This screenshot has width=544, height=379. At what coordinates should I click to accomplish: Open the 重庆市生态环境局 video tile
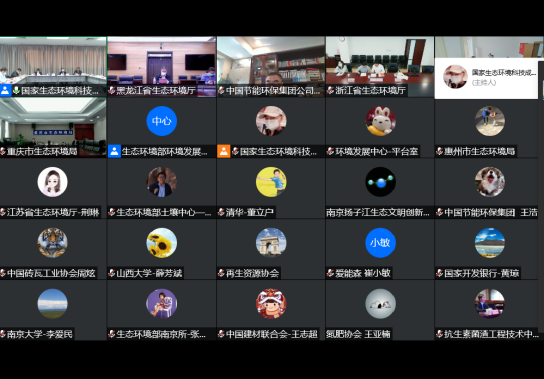tap(53, 127)
